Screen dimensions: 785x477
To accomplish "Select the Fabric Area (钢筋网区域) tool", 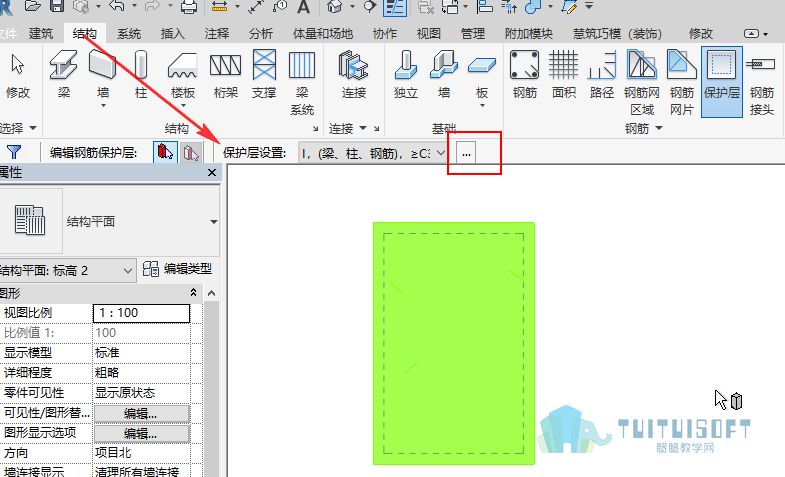I will (642, 83).
